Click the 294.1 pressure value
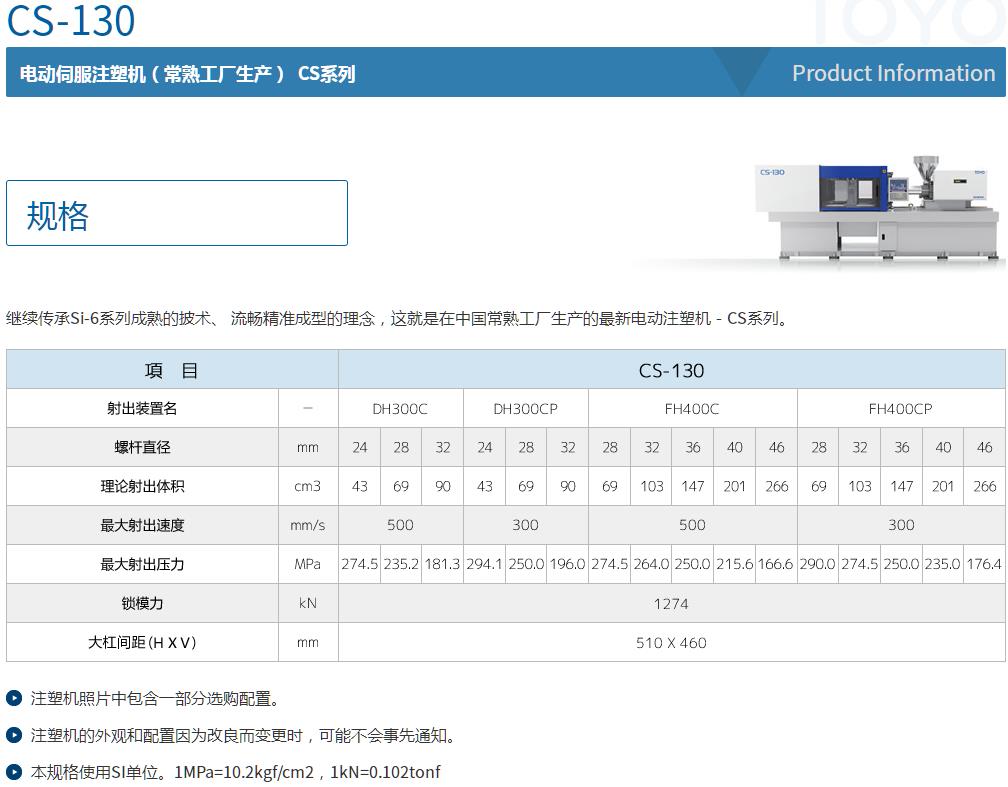This screenshot has height=787, width=1008. [484, 564]
